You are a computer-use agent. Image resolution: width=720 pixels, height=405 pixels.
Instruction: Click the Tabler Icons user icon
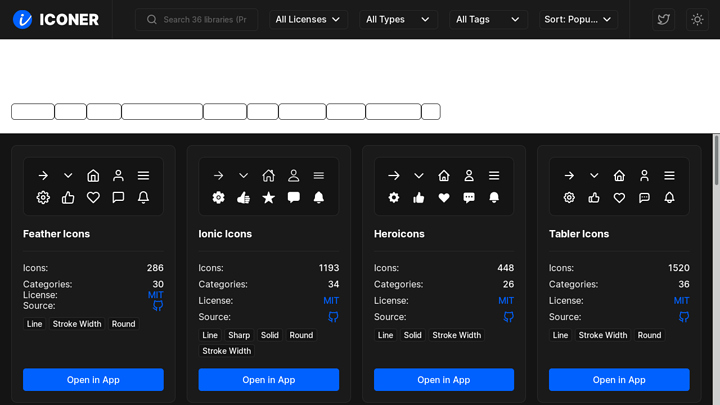[644, 175]
